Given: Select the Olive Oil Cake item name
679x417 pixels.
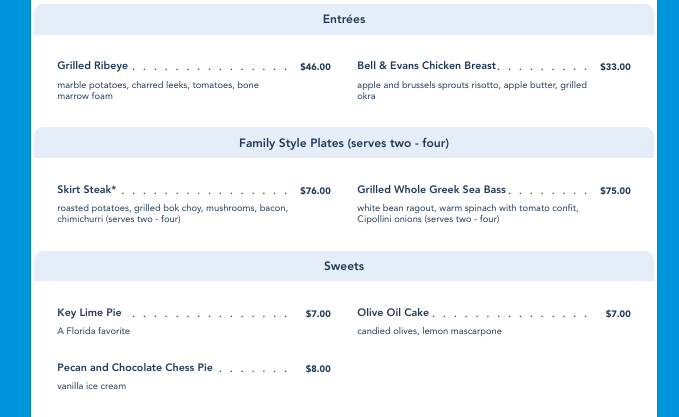Looking at the screenshot, I should (393, 313).
